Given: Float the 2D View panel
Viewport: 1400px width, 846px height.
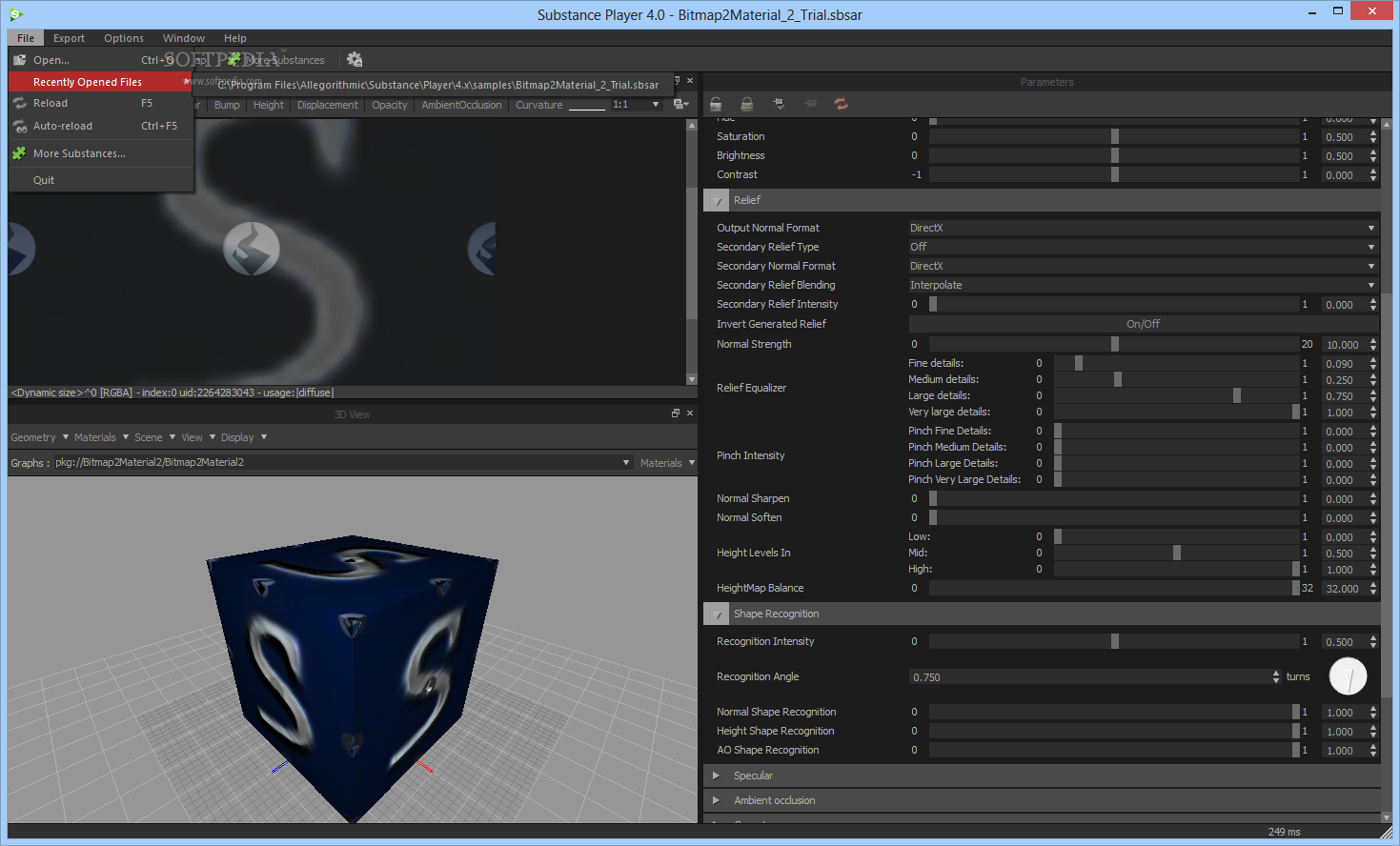Looking at the screenshot, I should 677,80.
